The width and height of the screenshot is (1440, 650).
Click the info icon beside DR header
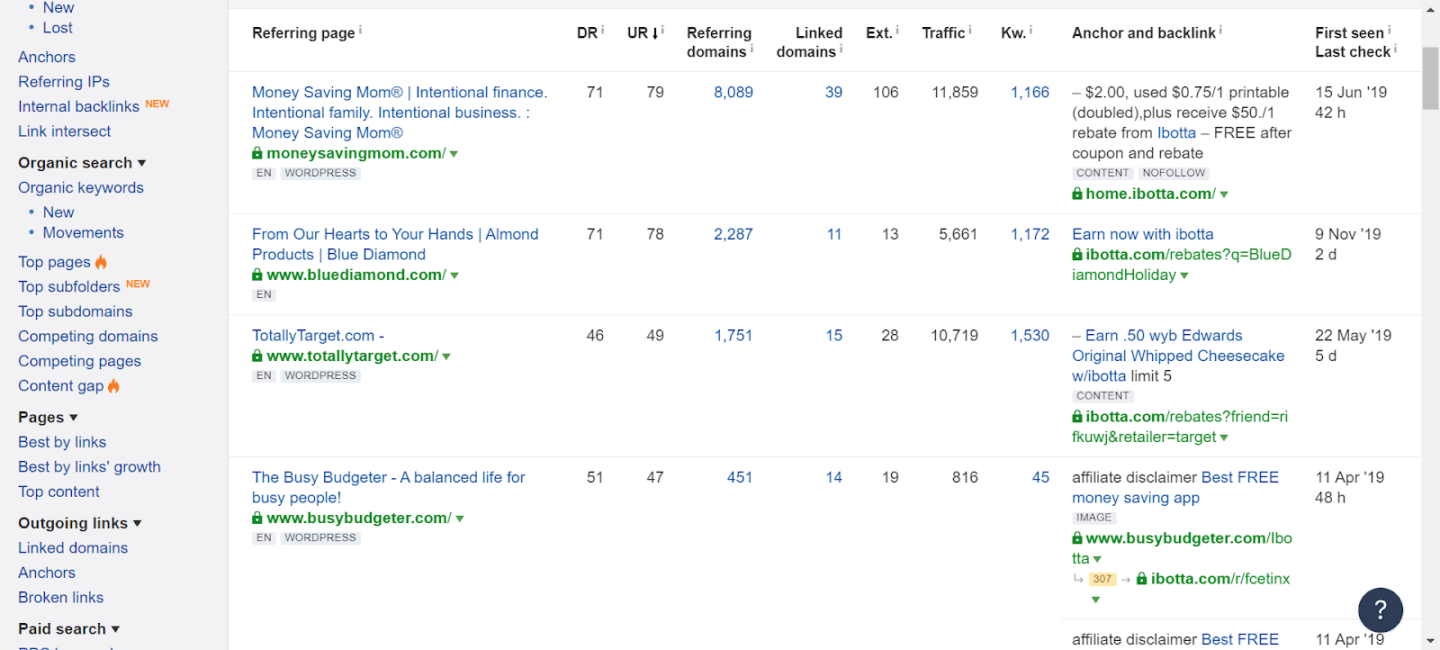tap(603, 31)
